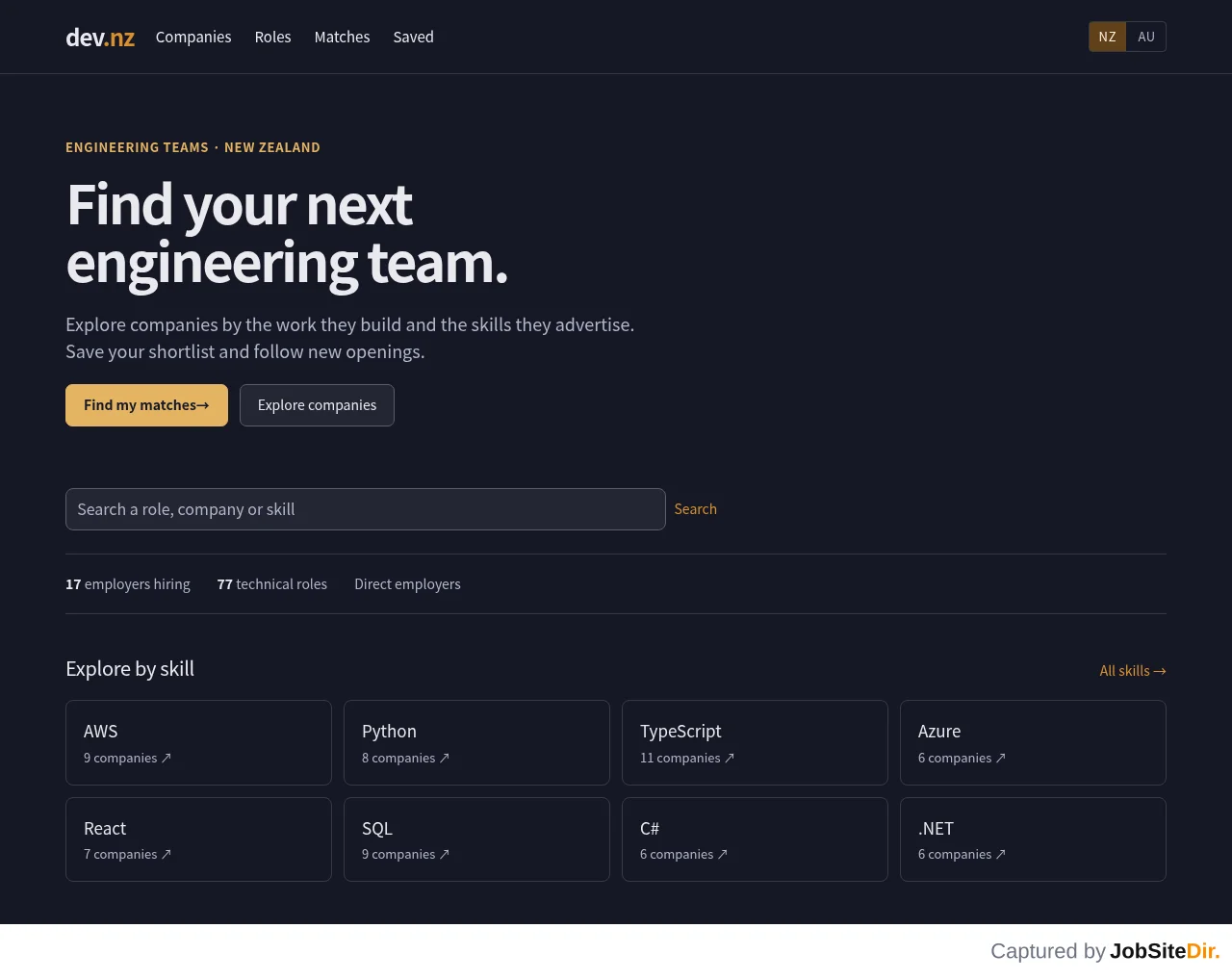
Task: Browse the React skill card
Action: (198, 839)
